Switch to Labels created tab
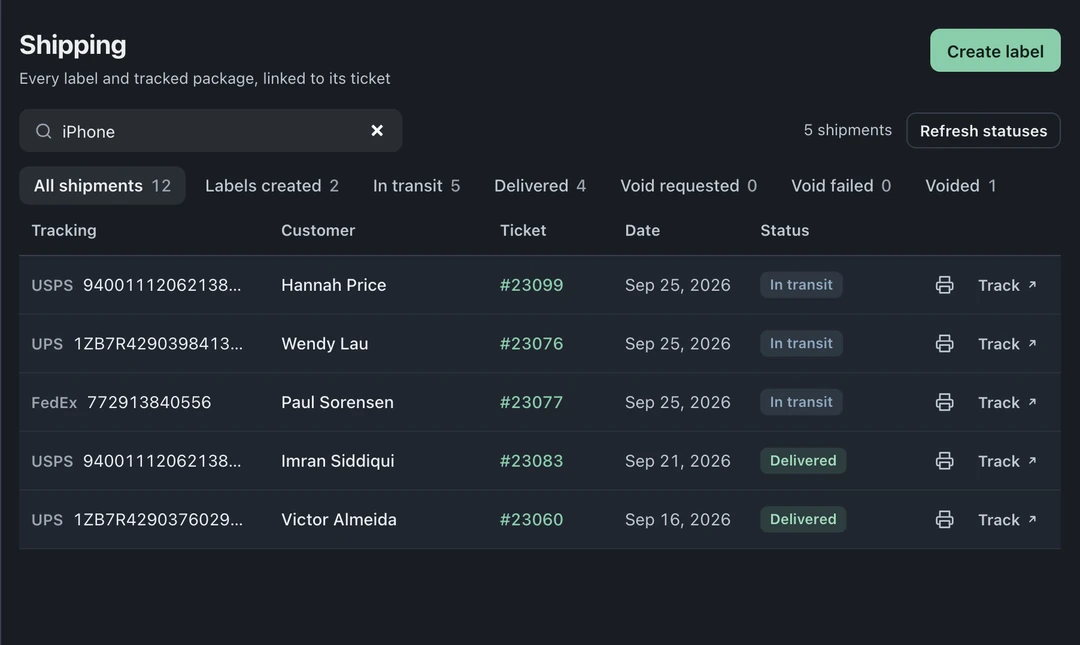The width and height of the screenshot is (1080, 645). [x=271, y=185]
